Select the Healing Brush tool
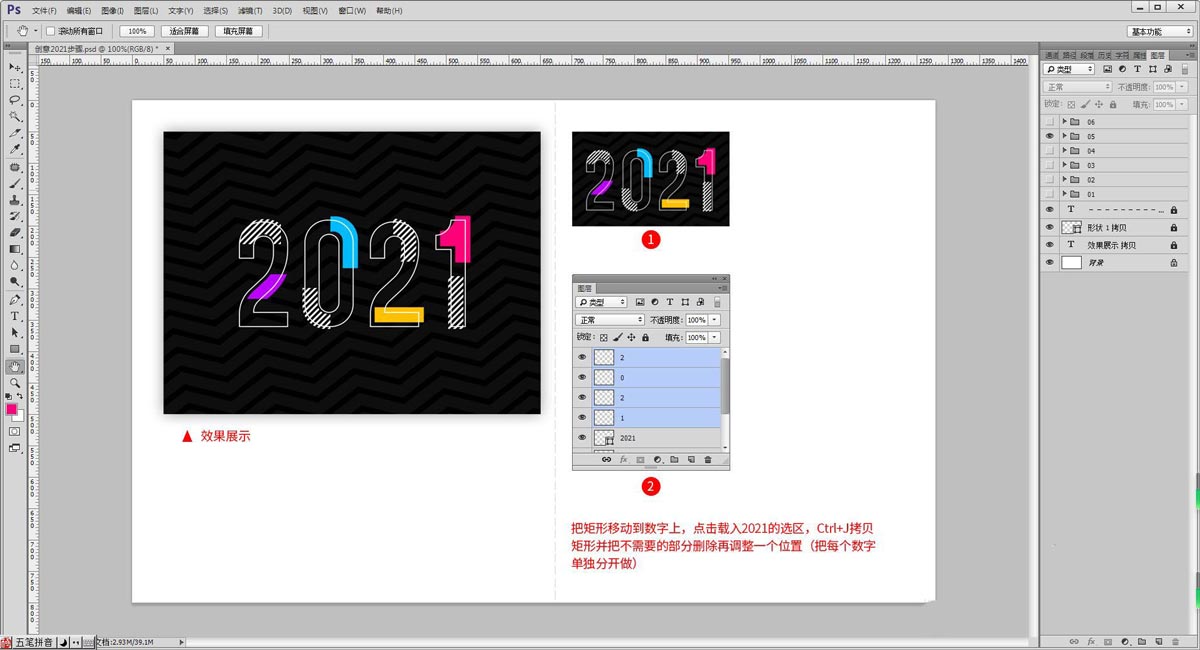Viewport: 1200px width, 650px height. 15,167
